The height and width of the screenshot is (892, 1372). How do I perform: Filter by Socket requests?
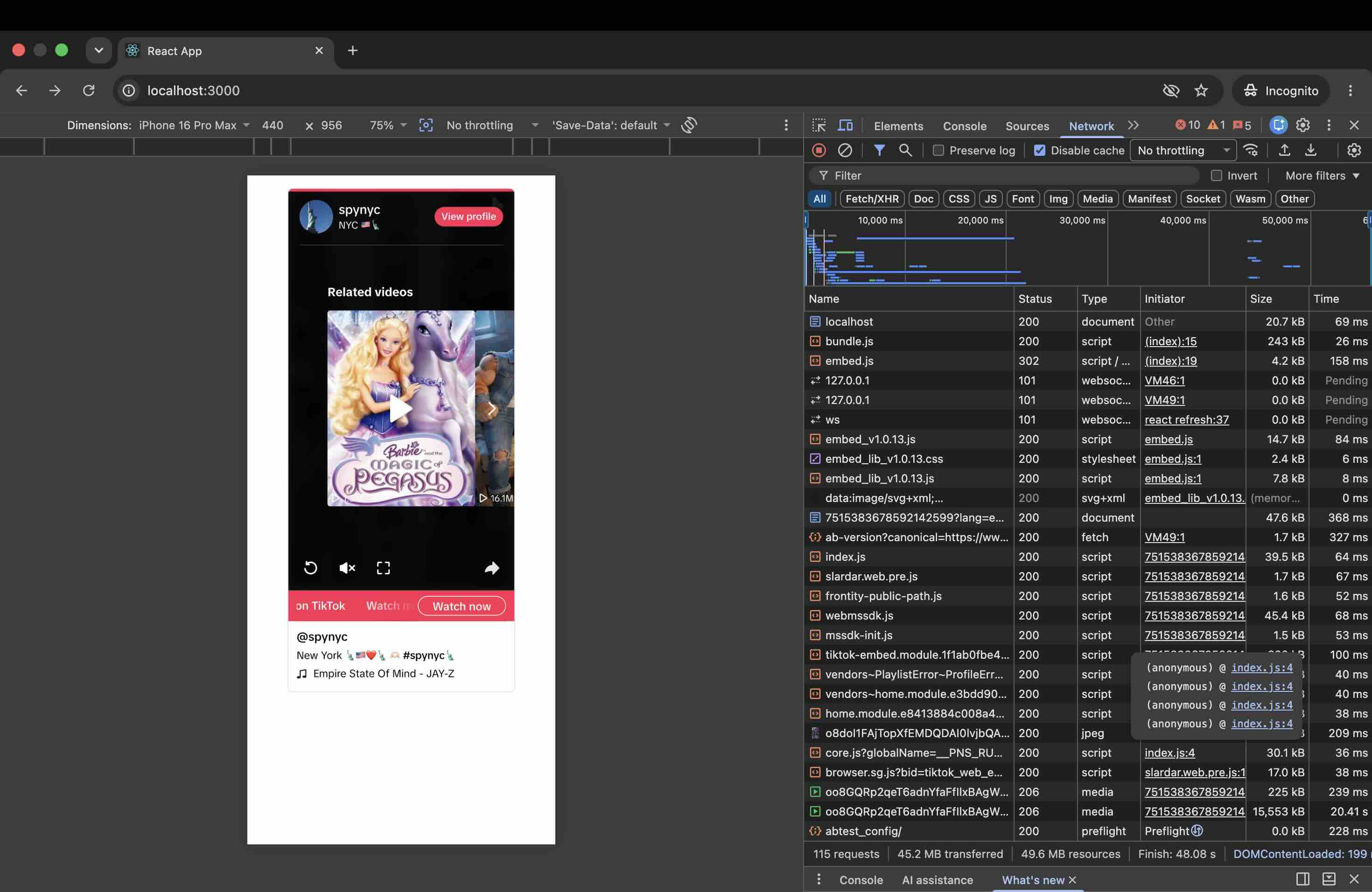[1203, 199]
